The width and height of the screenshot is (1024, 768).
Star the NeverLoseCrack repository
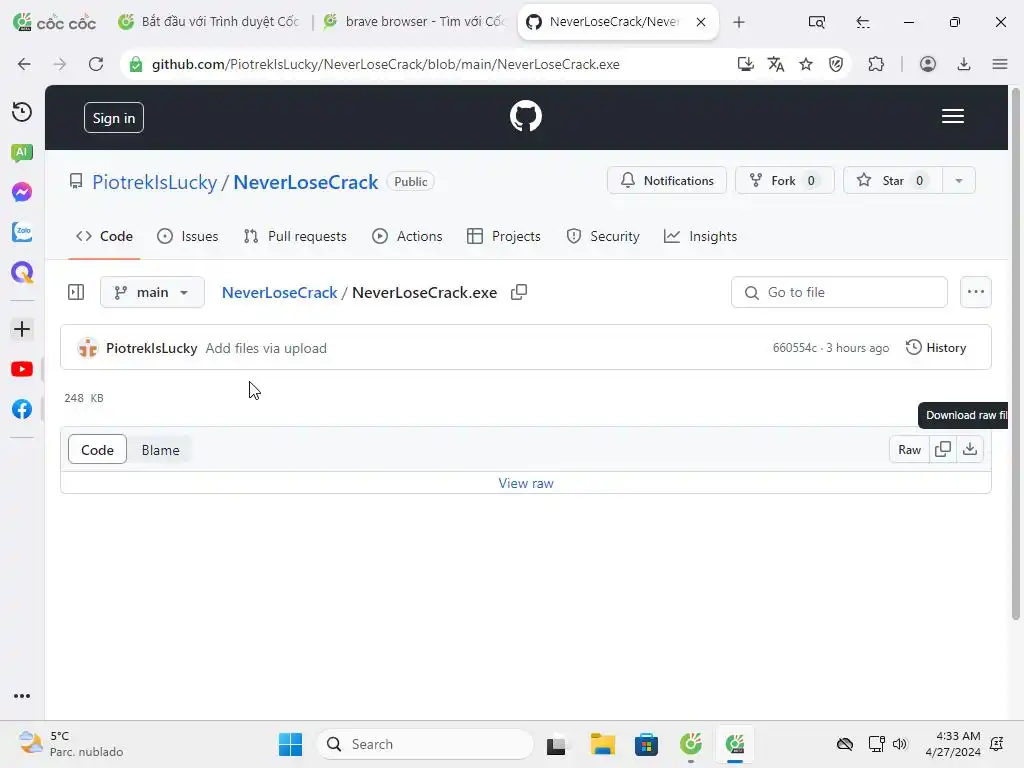point(893,181)
